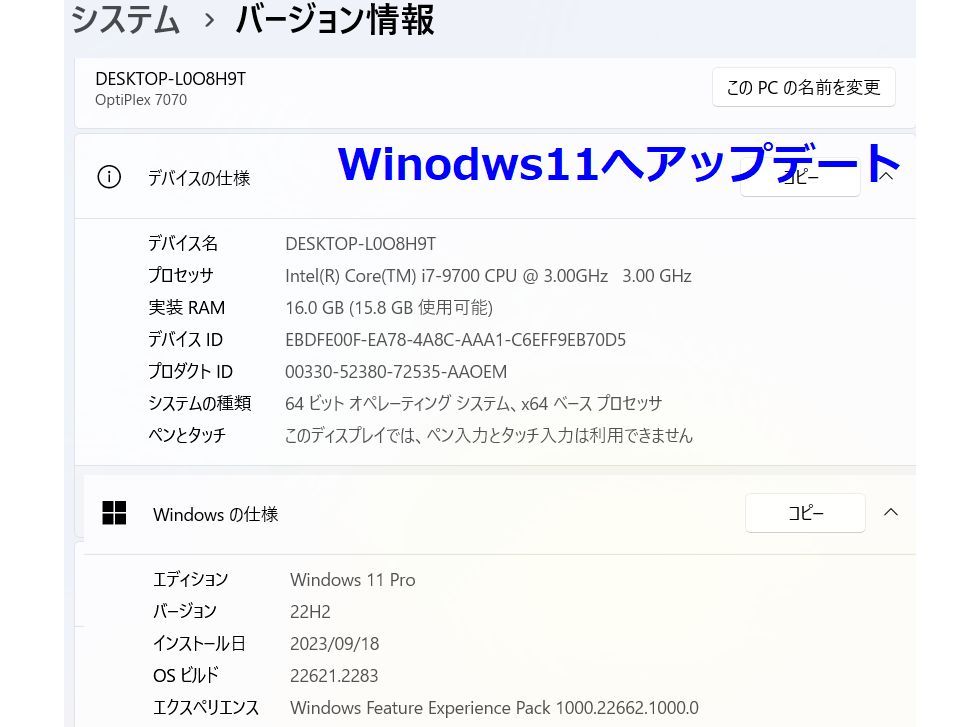Click the OS ビルド value 22621.2283
The image size is (980, 727).
tap(334, 676)
